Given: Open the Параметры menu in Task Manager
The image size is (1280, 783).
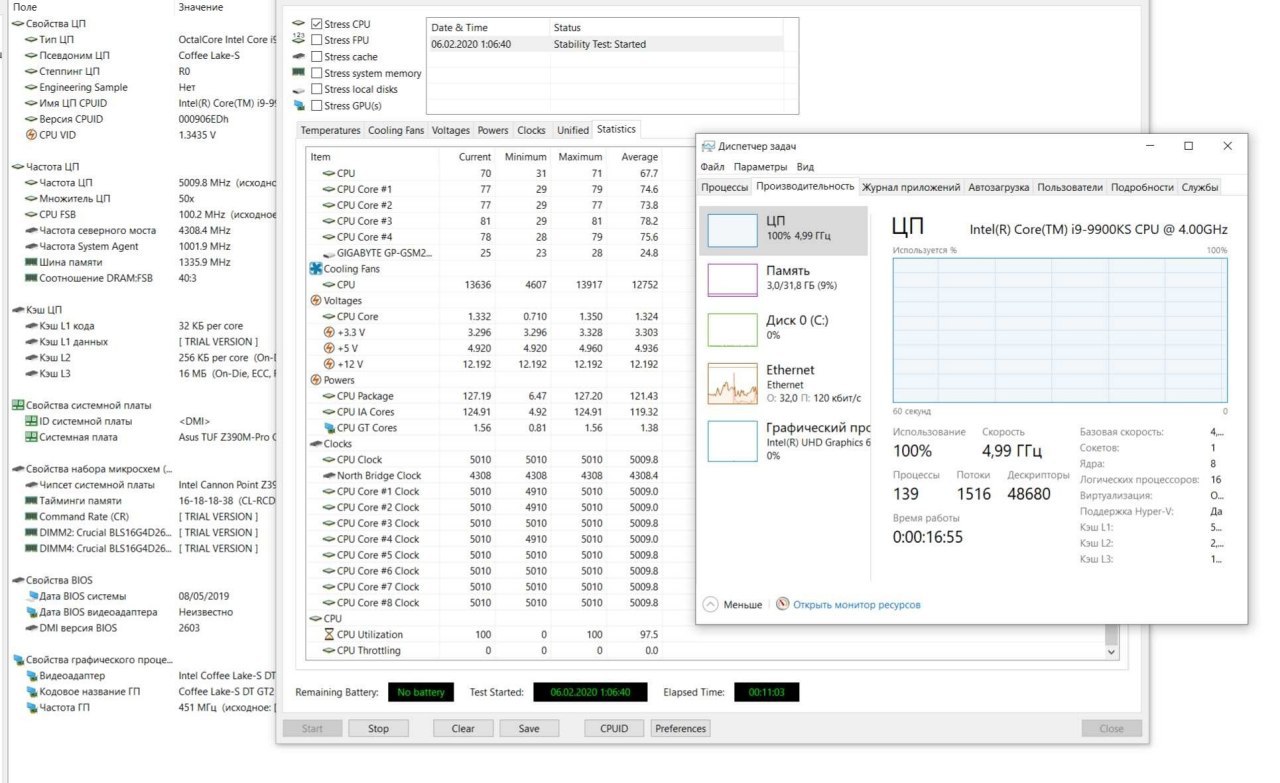Looking at the screenshot, I should coord(760,167).
